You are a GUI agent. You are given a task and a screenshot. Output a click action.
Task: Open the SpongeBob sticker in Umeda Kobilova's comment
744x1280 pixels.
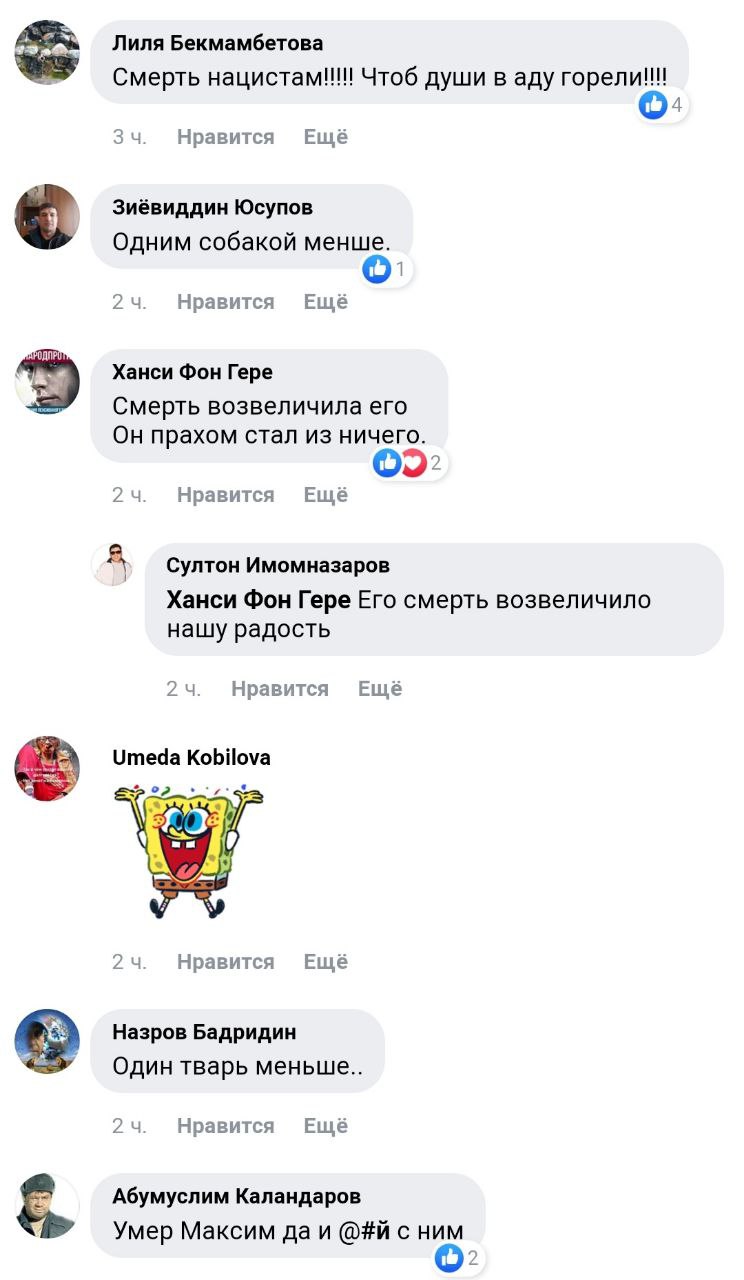click(x=188, y=850)
